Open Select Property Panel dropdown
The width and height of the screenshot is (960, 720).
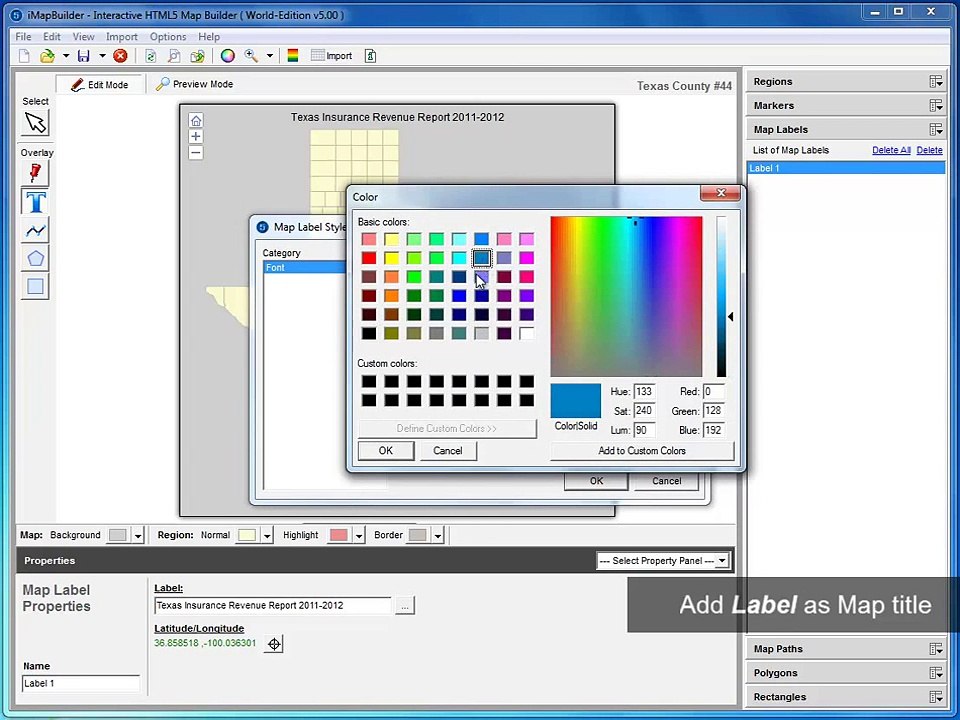click(663, 561)
